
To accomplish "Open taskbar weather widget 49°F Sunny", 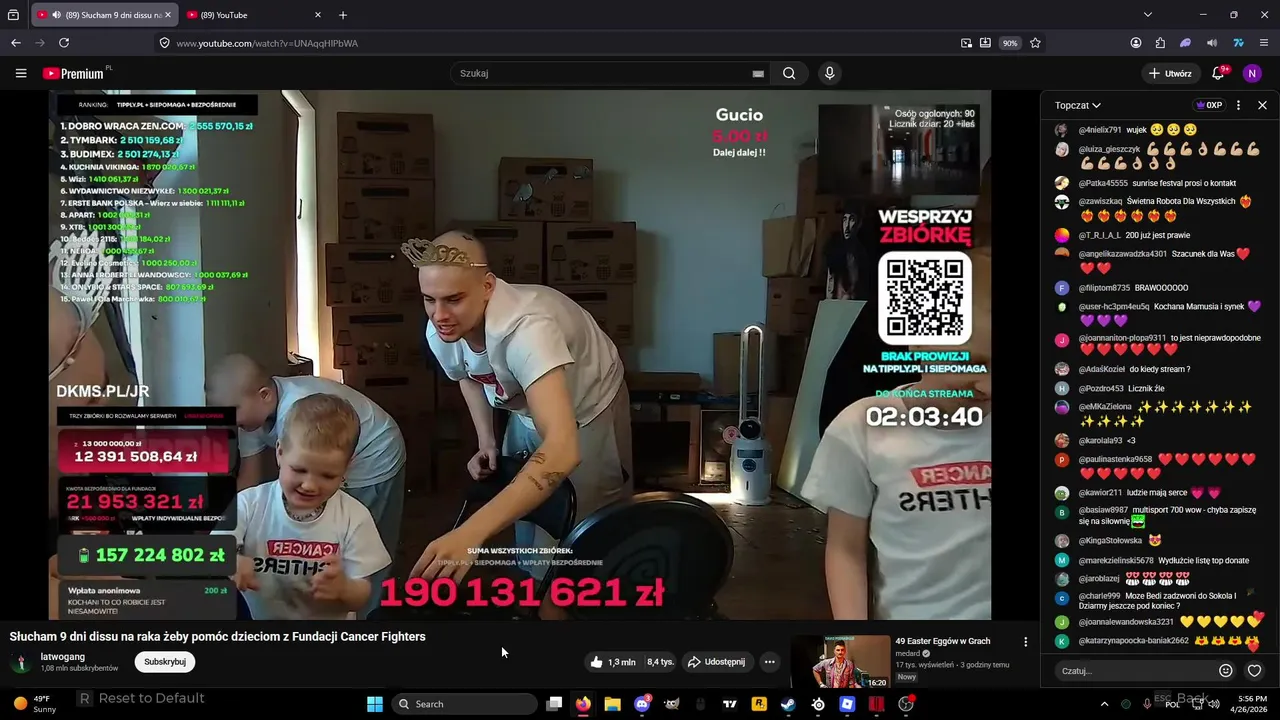I will pos(34,704).
